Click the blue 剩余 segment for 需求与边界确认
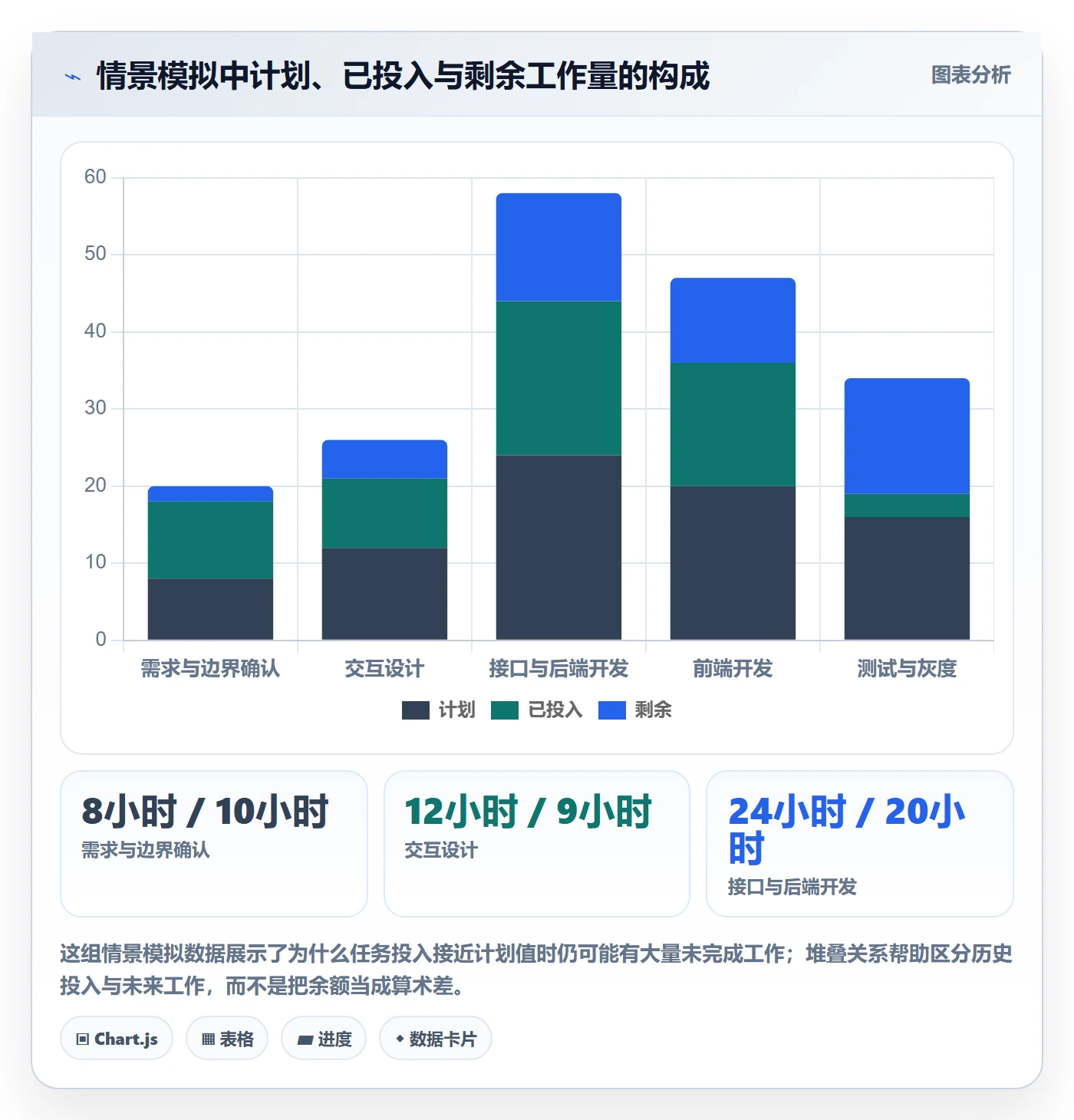Image resolution: width=1074 pixels, height=1120 pixels. click(210, 494)
